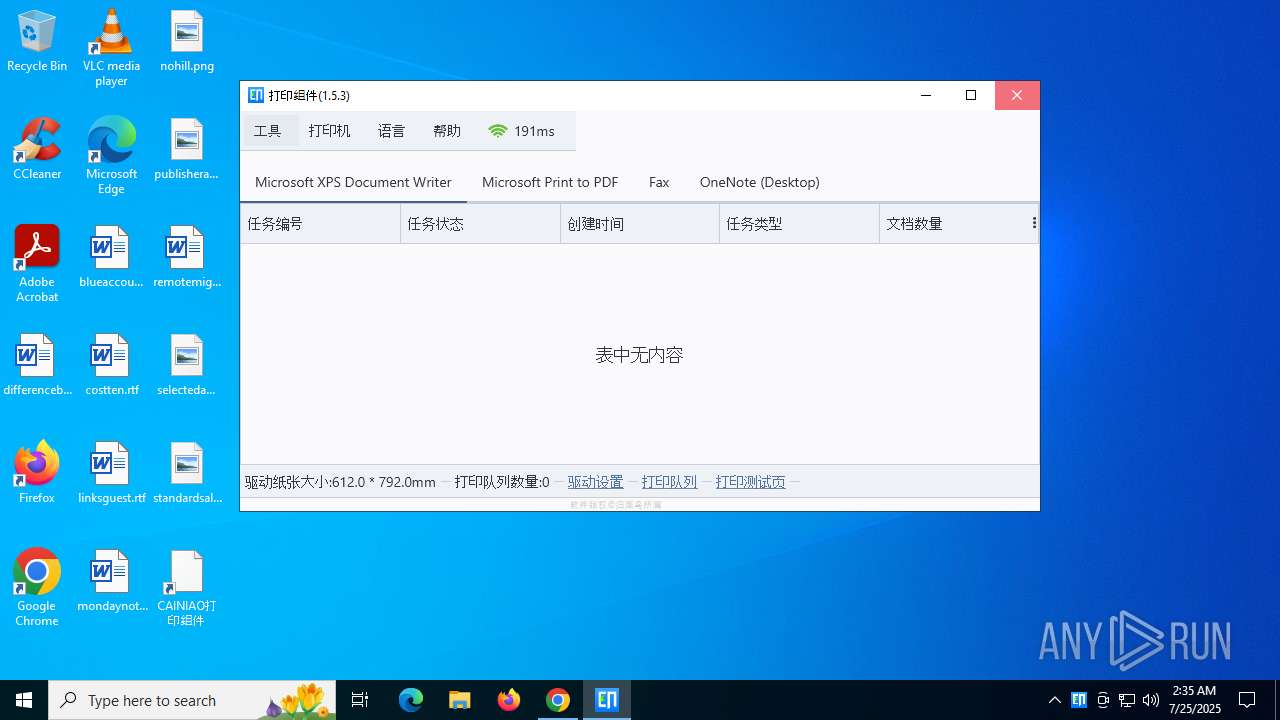This screenshot has width=1280, height=720.
Task: Show hidden system tray icons
Action: point(1054,700)
